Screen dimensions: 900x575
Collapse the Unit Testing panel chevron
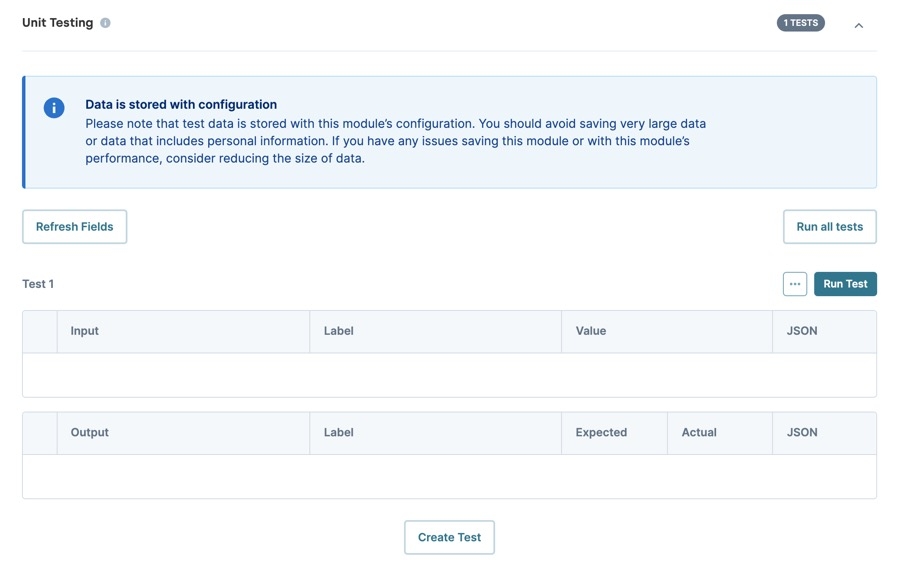tap(859, 25)
